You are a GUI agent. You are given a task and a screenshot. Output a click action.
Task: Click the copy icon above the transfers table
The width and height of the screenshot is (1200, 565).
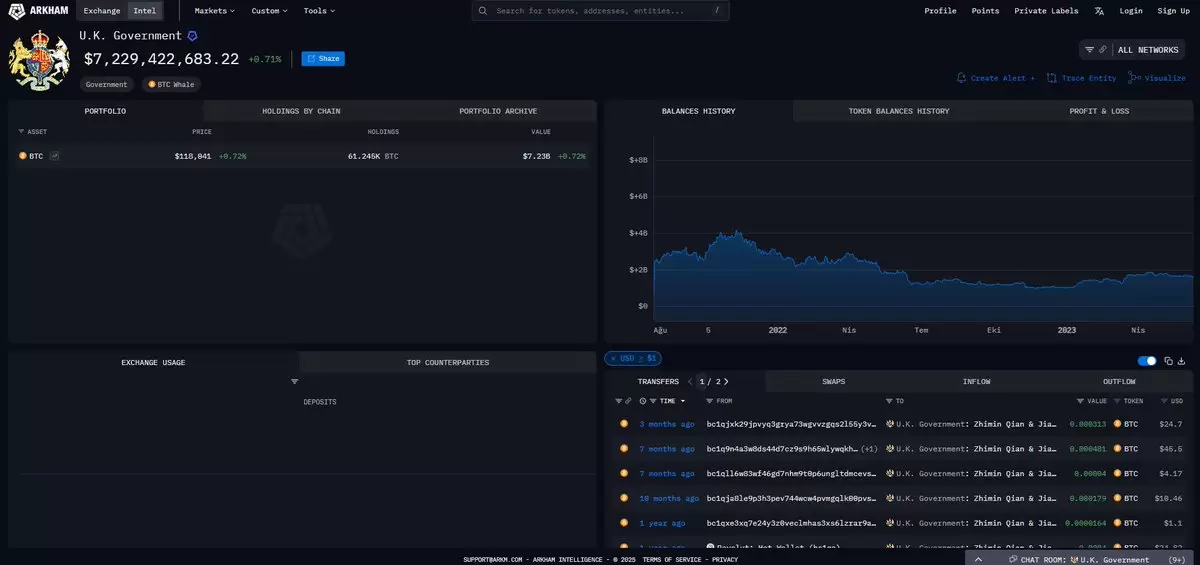(1168, 361)
